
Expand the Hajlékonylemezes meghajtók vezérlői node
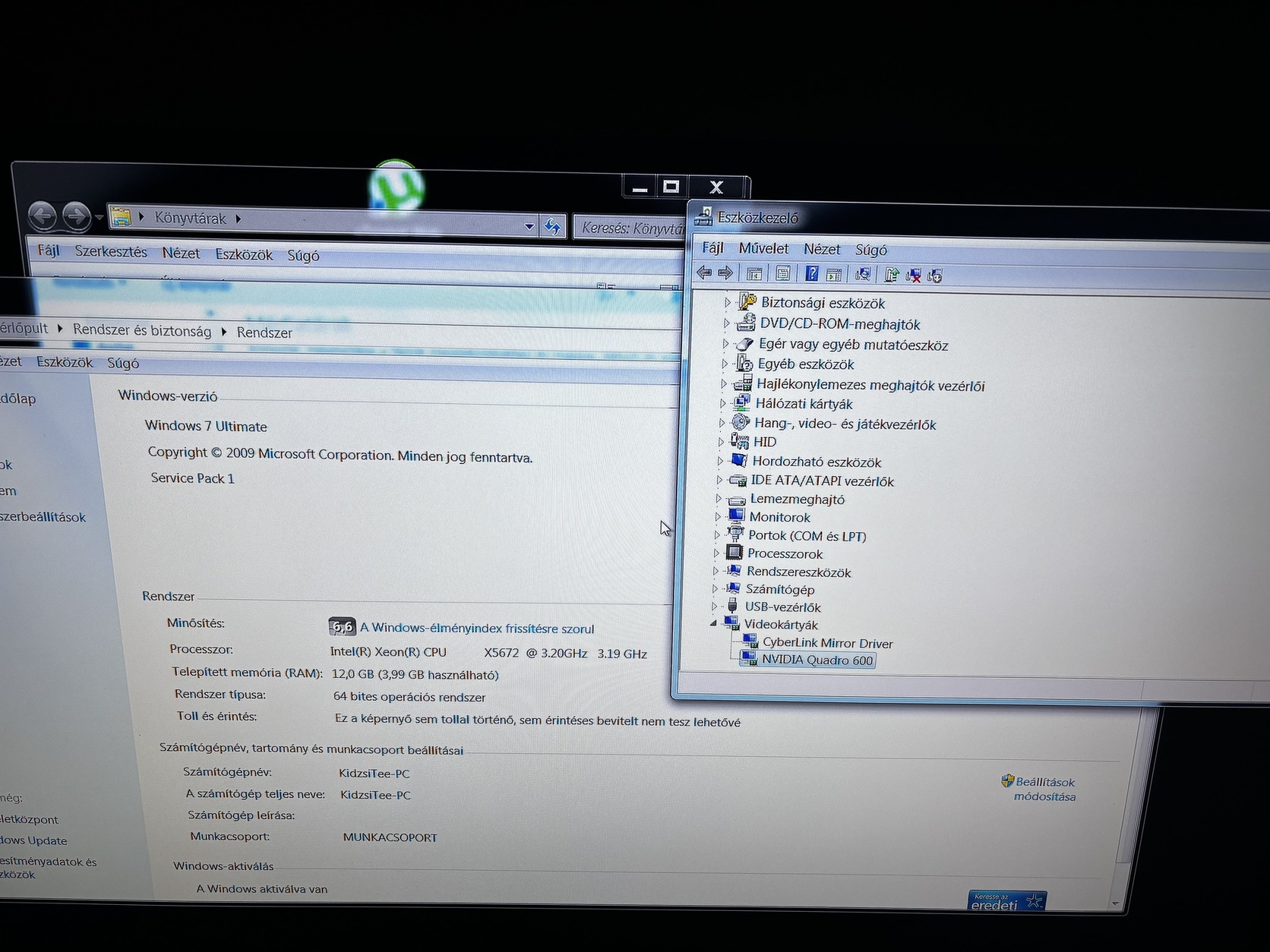tap(723, 383)
